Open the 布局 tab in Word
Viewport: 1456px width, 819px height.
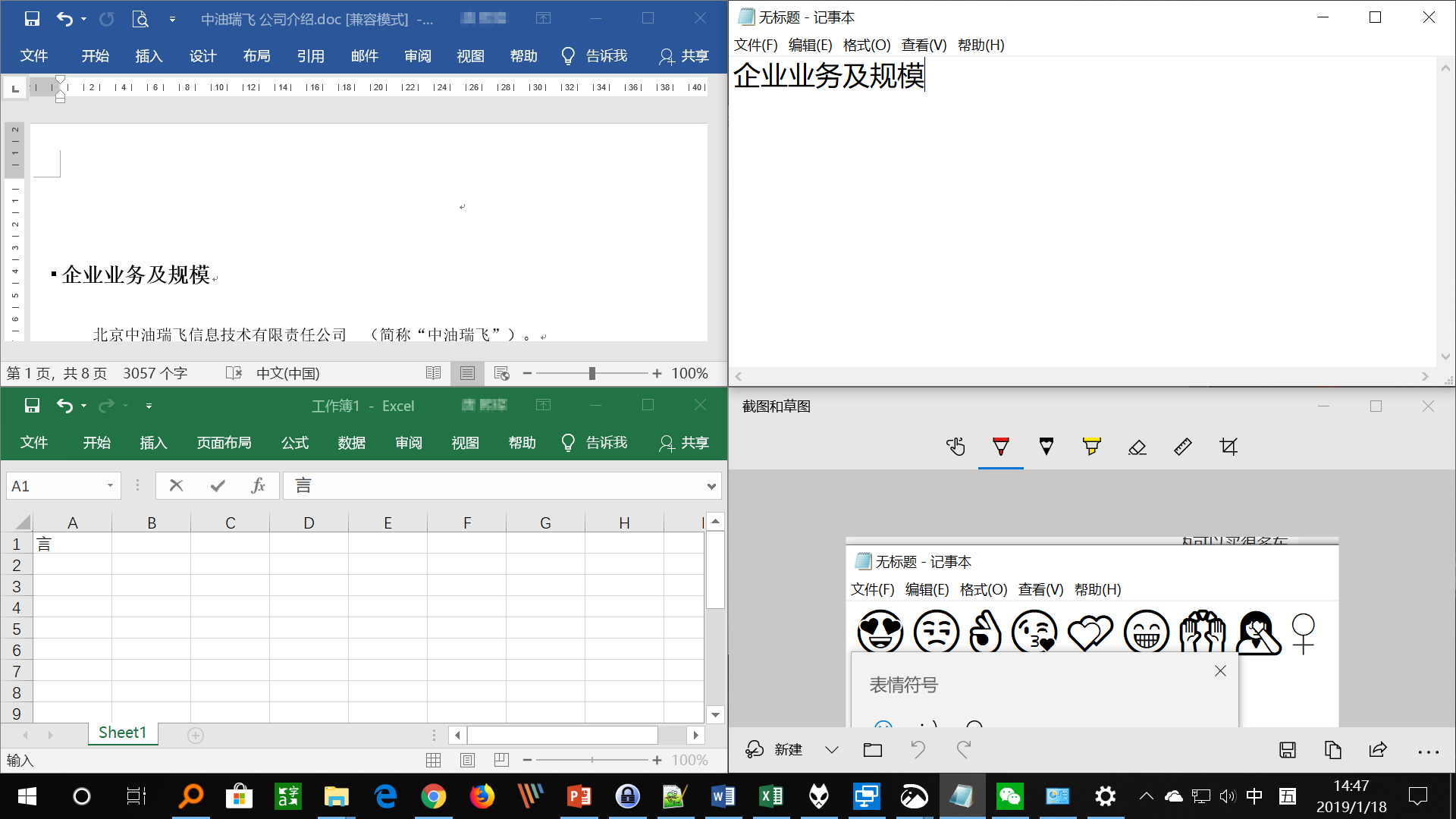(256, 56)
